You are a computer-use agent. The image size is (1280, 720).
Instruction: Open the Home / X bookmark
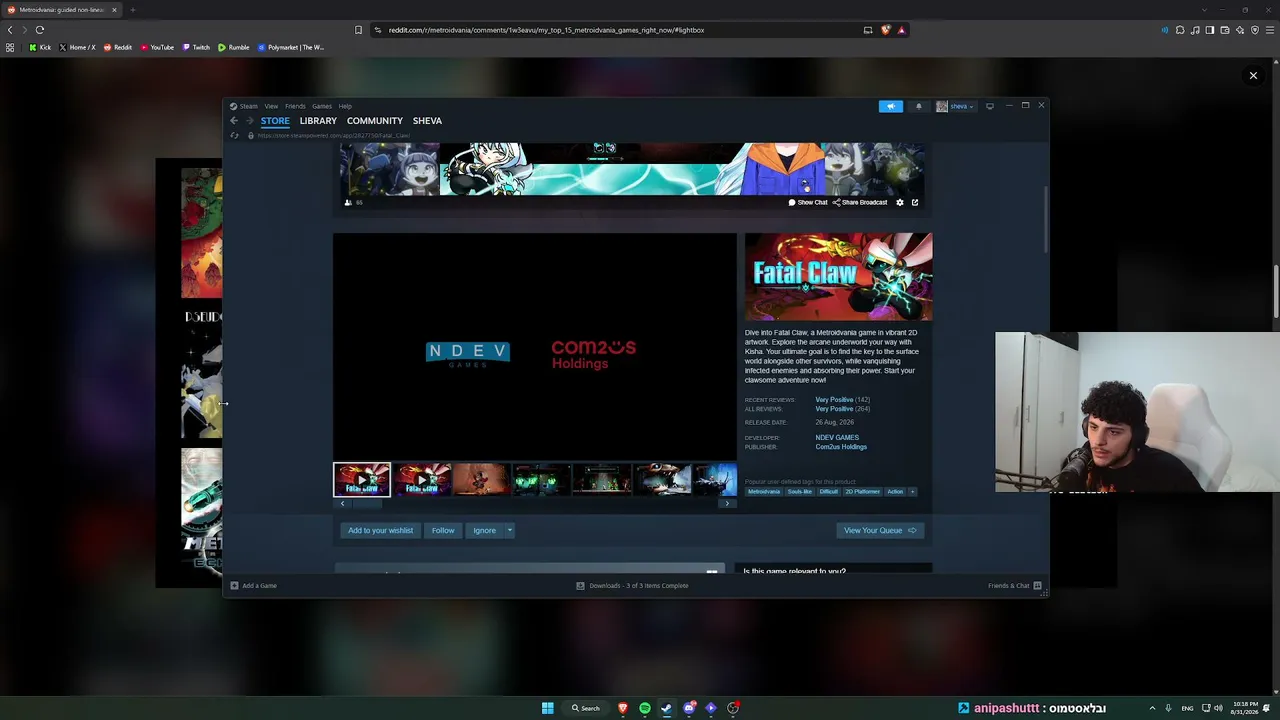[78, 47]
